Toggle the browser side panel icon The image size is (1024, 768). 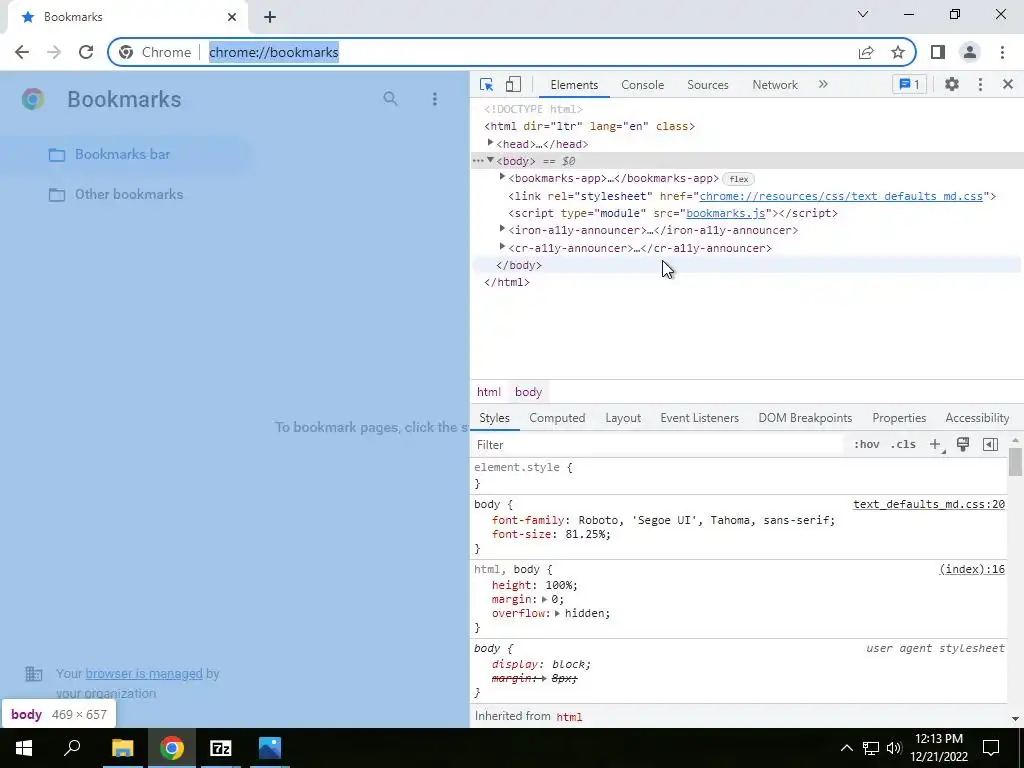[938, 52]
